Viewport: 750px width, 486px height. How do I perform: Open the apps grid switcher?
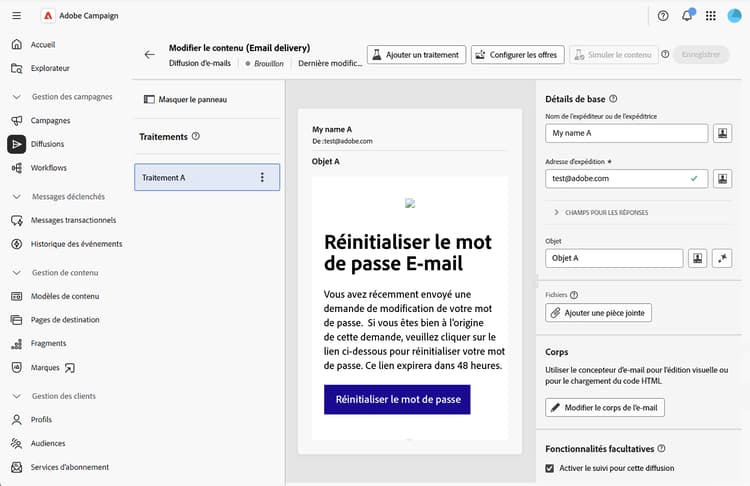pos(711,16)
